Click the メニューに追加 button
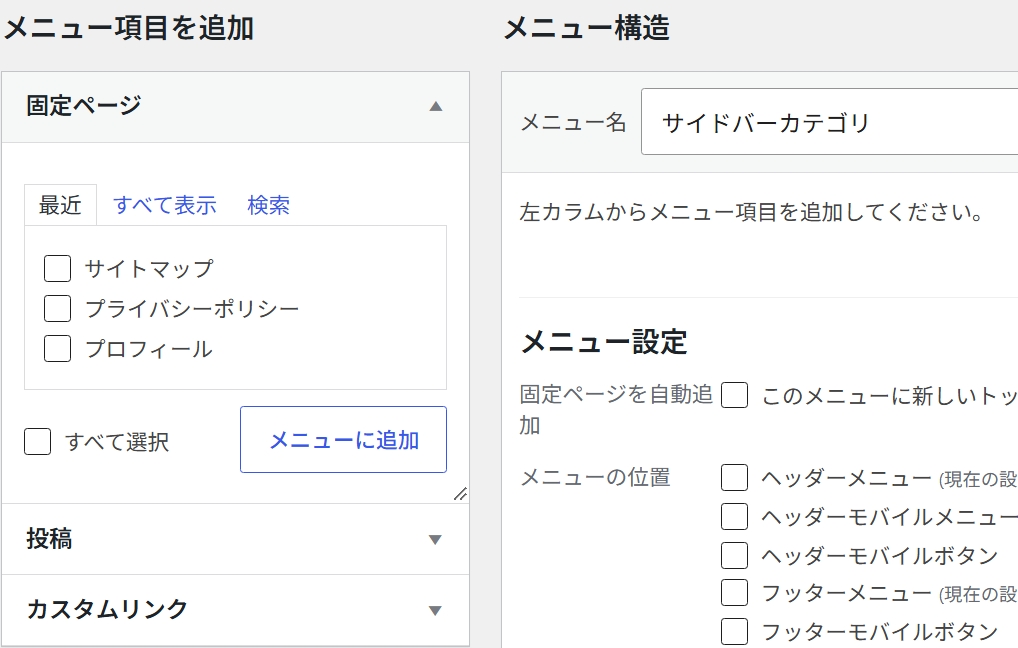The image size is (1018, 648). [343, 440]
